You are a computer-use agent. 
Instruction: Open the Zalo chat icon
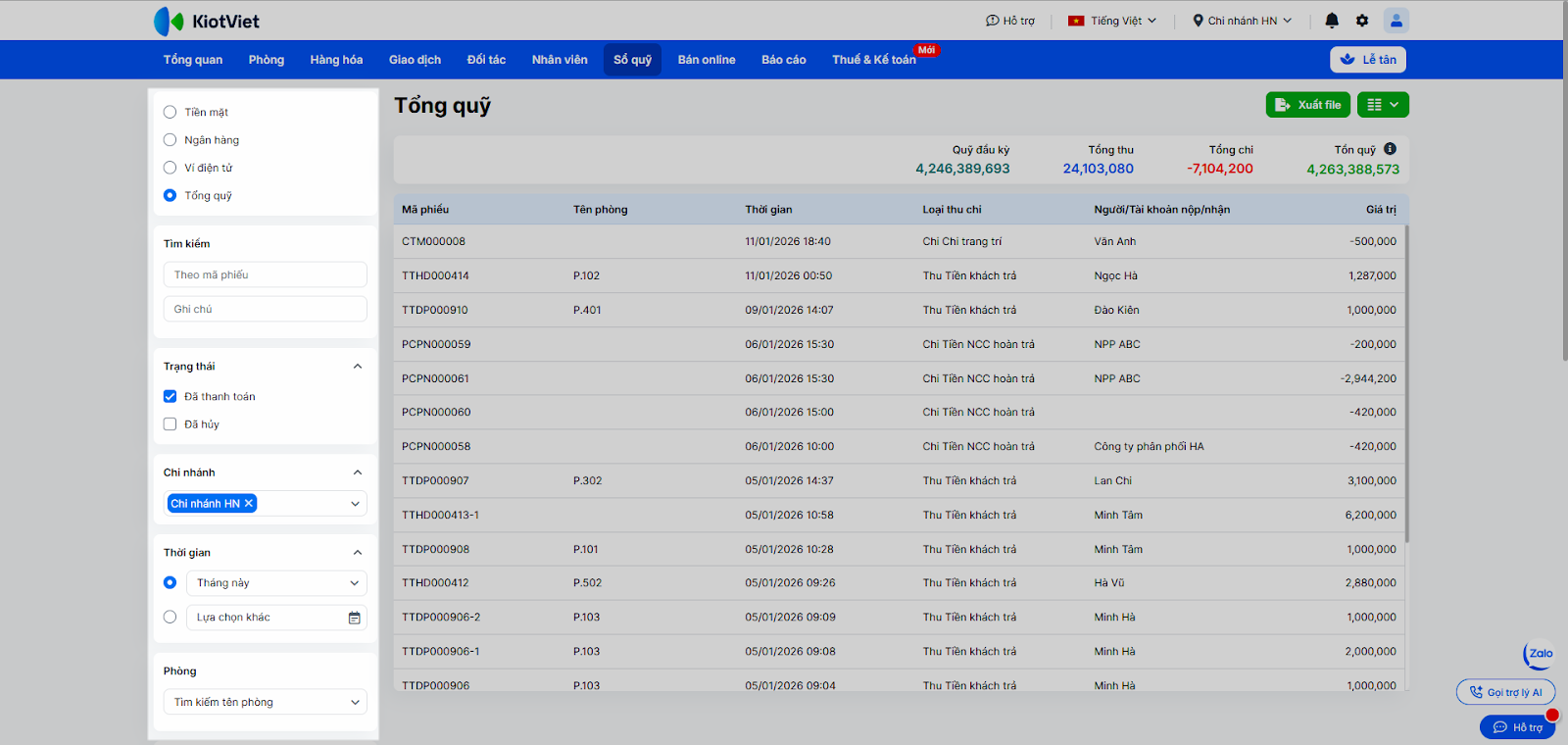(x=1540, y=654)
